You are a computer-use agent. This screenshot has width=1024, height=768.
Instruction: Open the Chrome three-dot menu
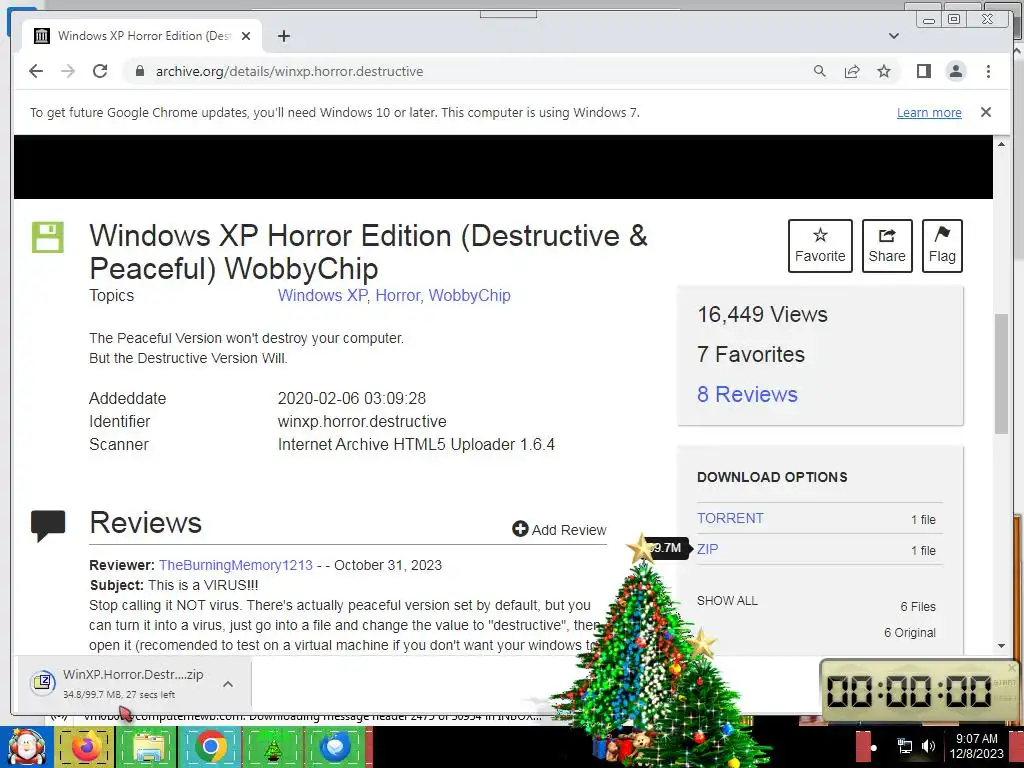pos(988,71)
